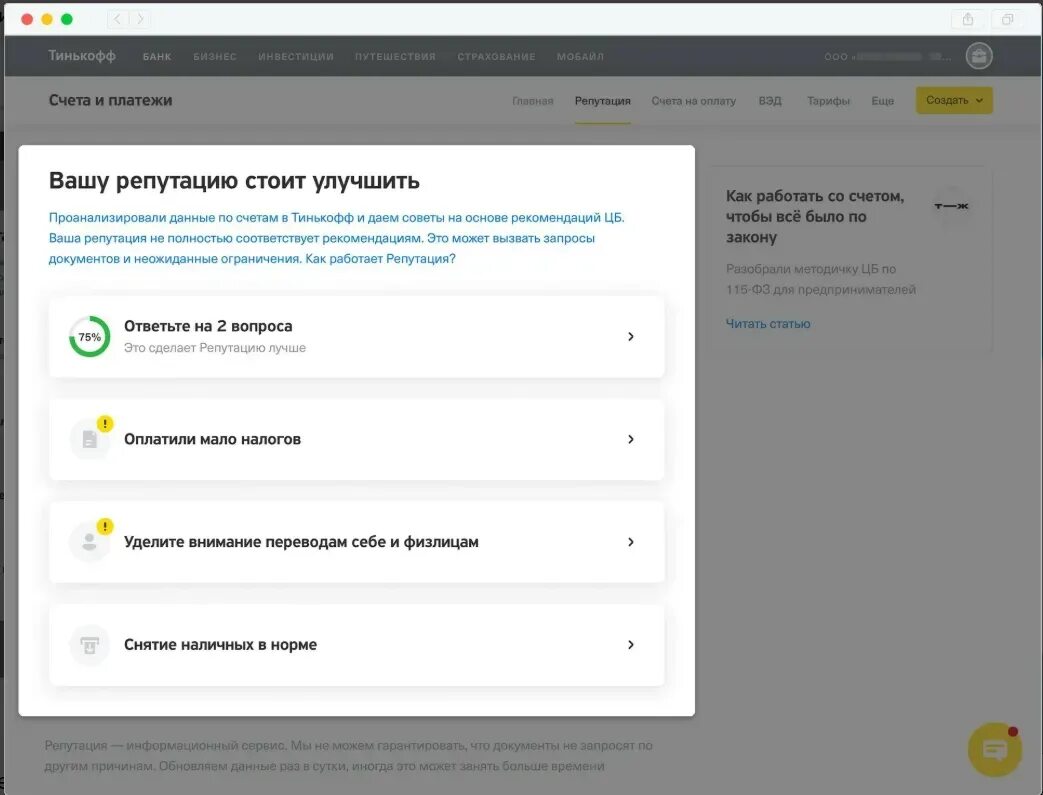Screen dimensions: 1043x795
Task: Go to 'ИНВЕСТИЦИИ' in top menu
Action: (x=296, y=57)
